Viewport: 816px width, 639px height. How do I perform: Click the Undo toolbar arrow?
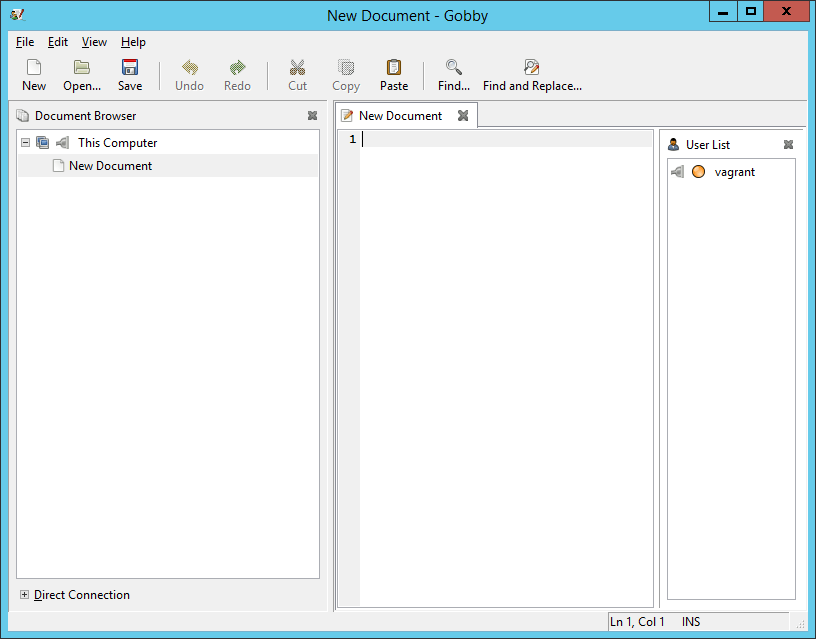189,68
